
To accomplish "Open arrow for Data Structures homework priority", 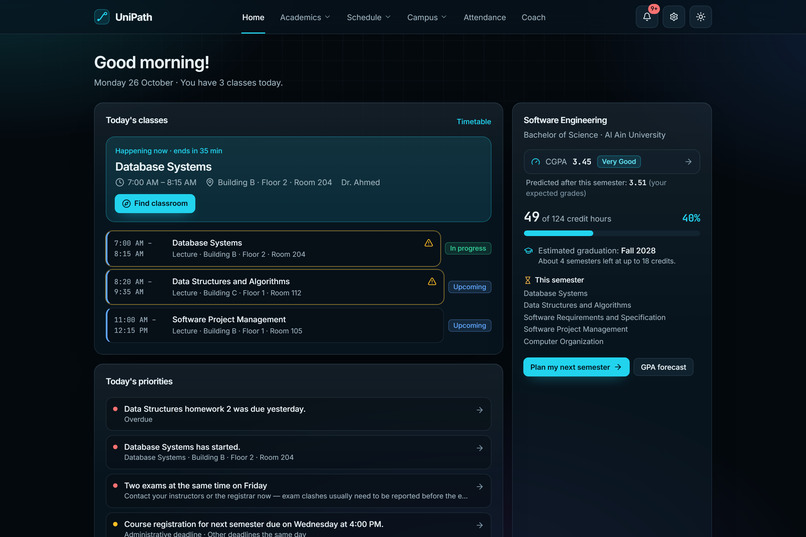I will [x=479, y=410].
